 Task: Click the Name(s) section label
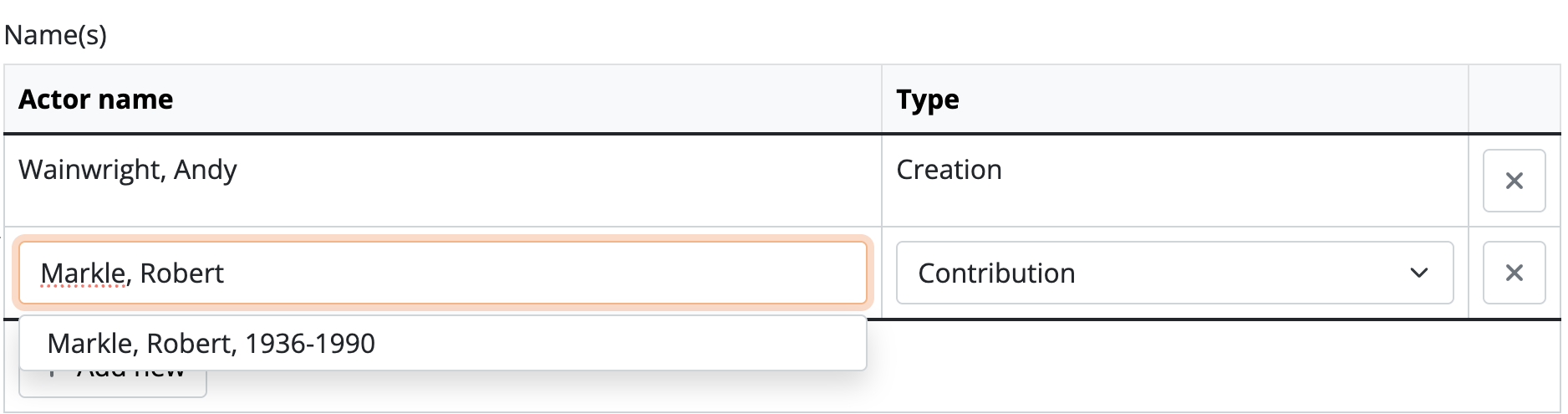pyautogui.click(x=55, y=35)
